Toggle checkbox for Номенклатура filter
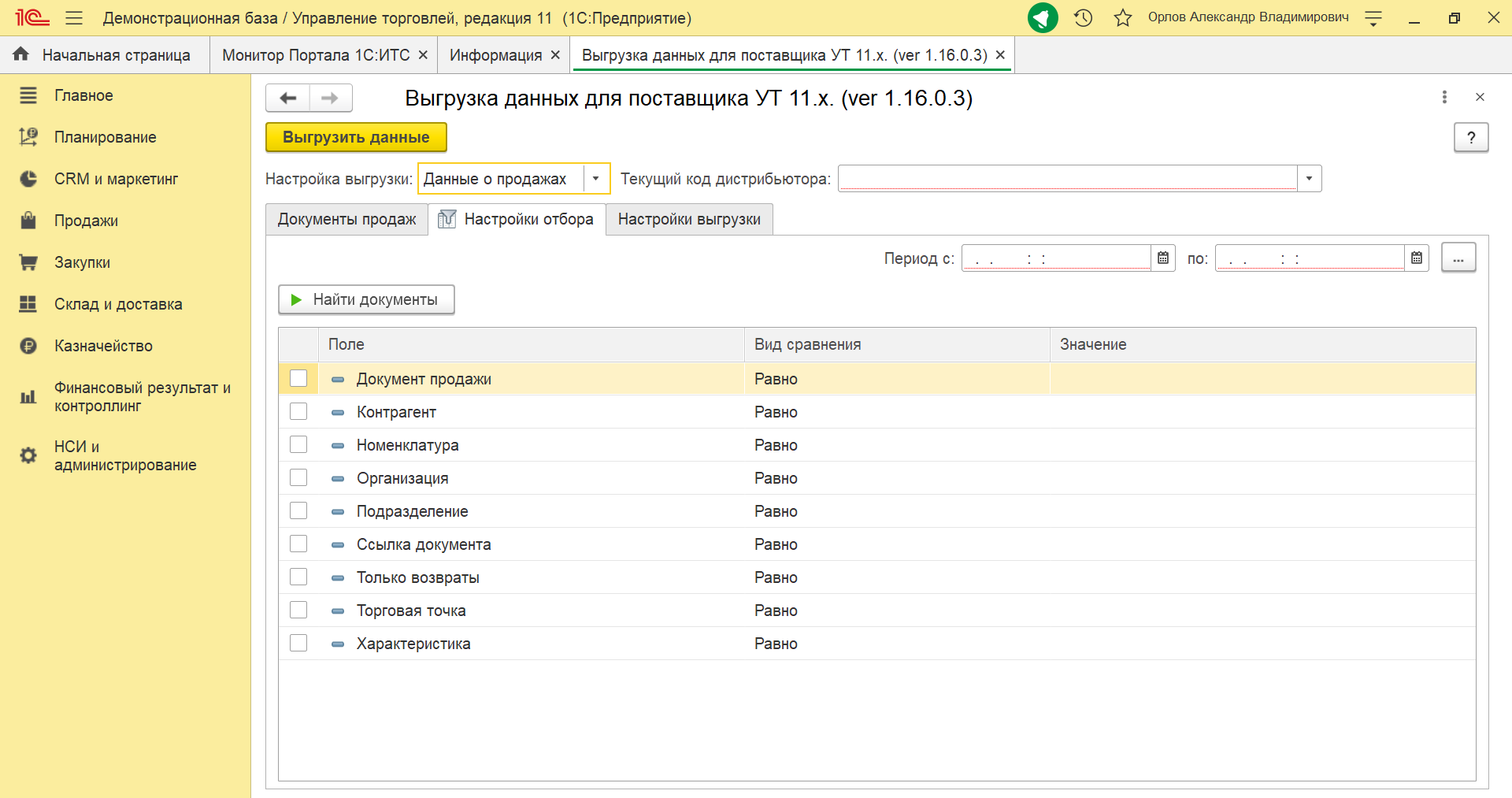 [298, 444]
